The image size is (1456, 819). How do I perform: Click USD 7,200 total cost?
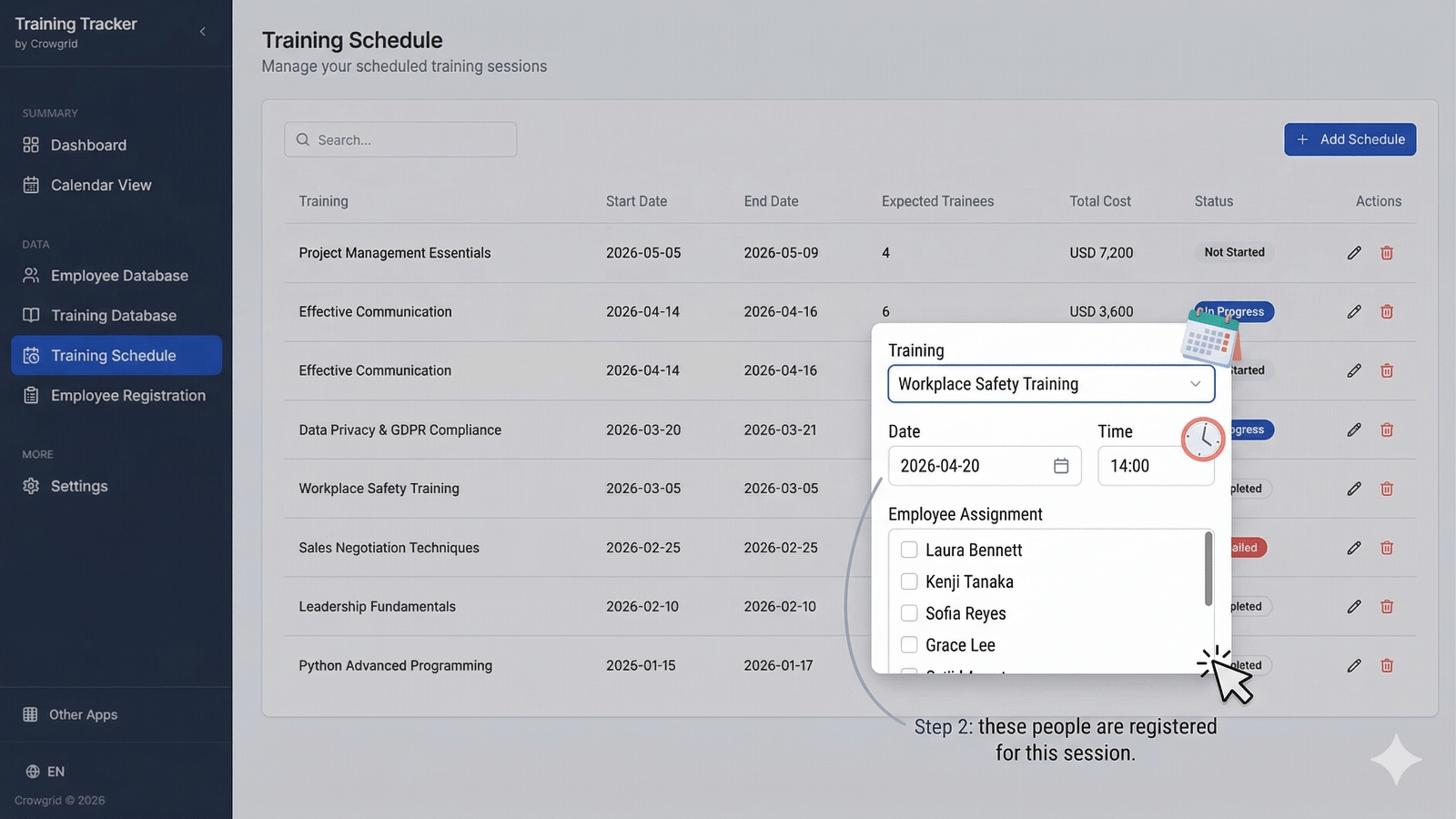(1101, 253)
